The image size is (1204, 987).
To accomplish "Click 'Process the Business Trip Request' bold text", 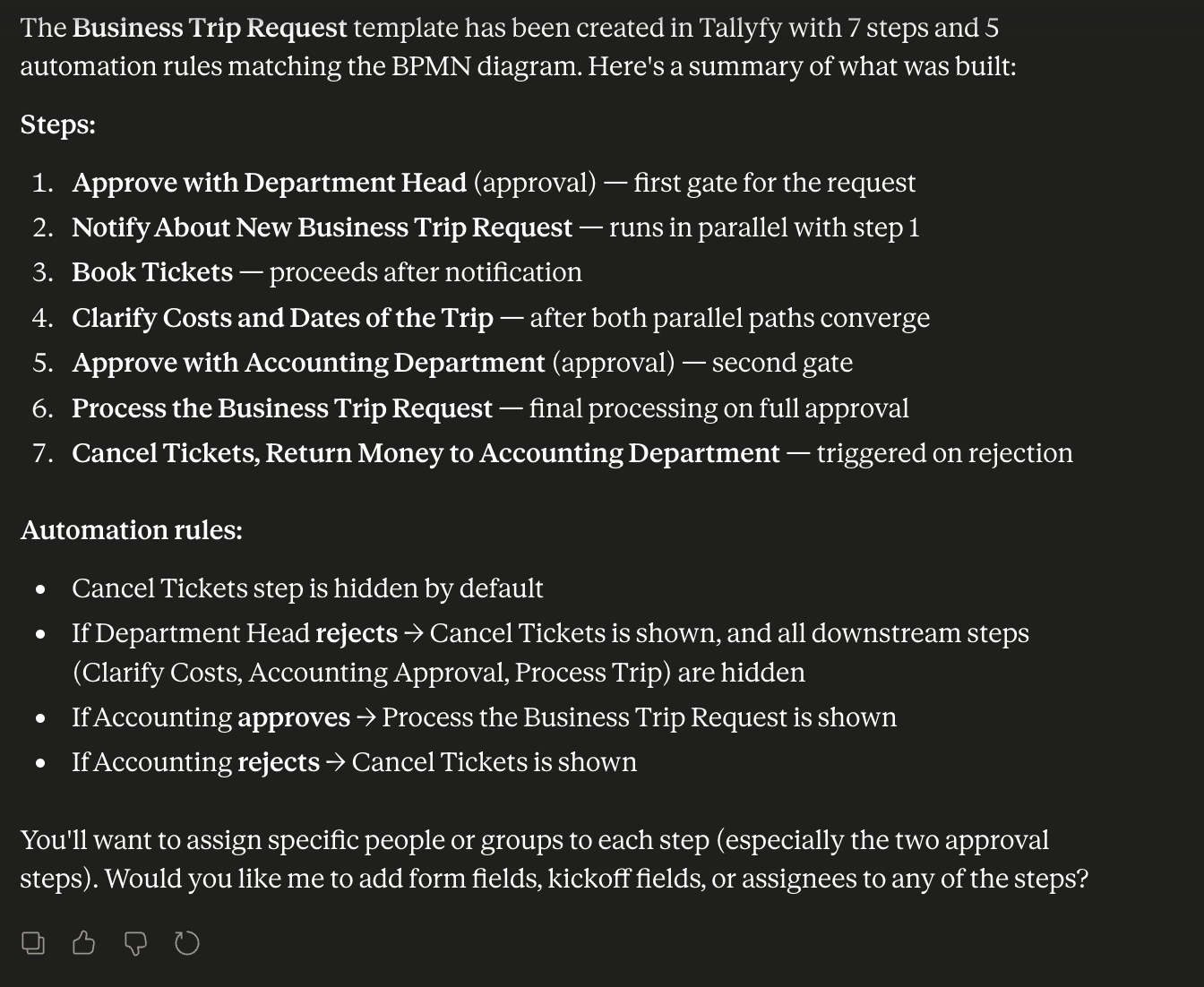I will (282, 408).
